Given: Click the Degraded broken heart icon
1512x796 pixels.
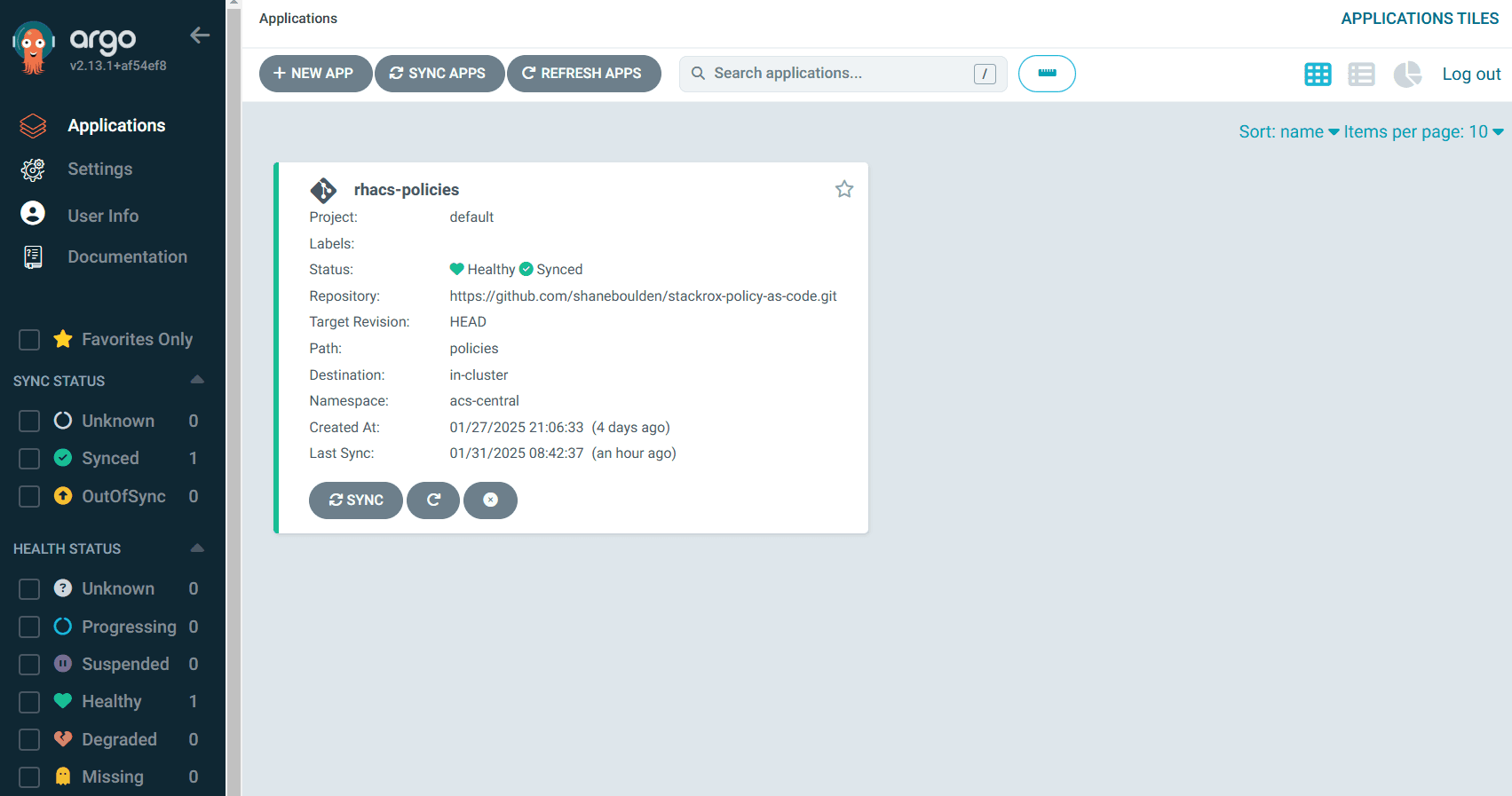Looking at the screenshot, I should tap(63, 738).
